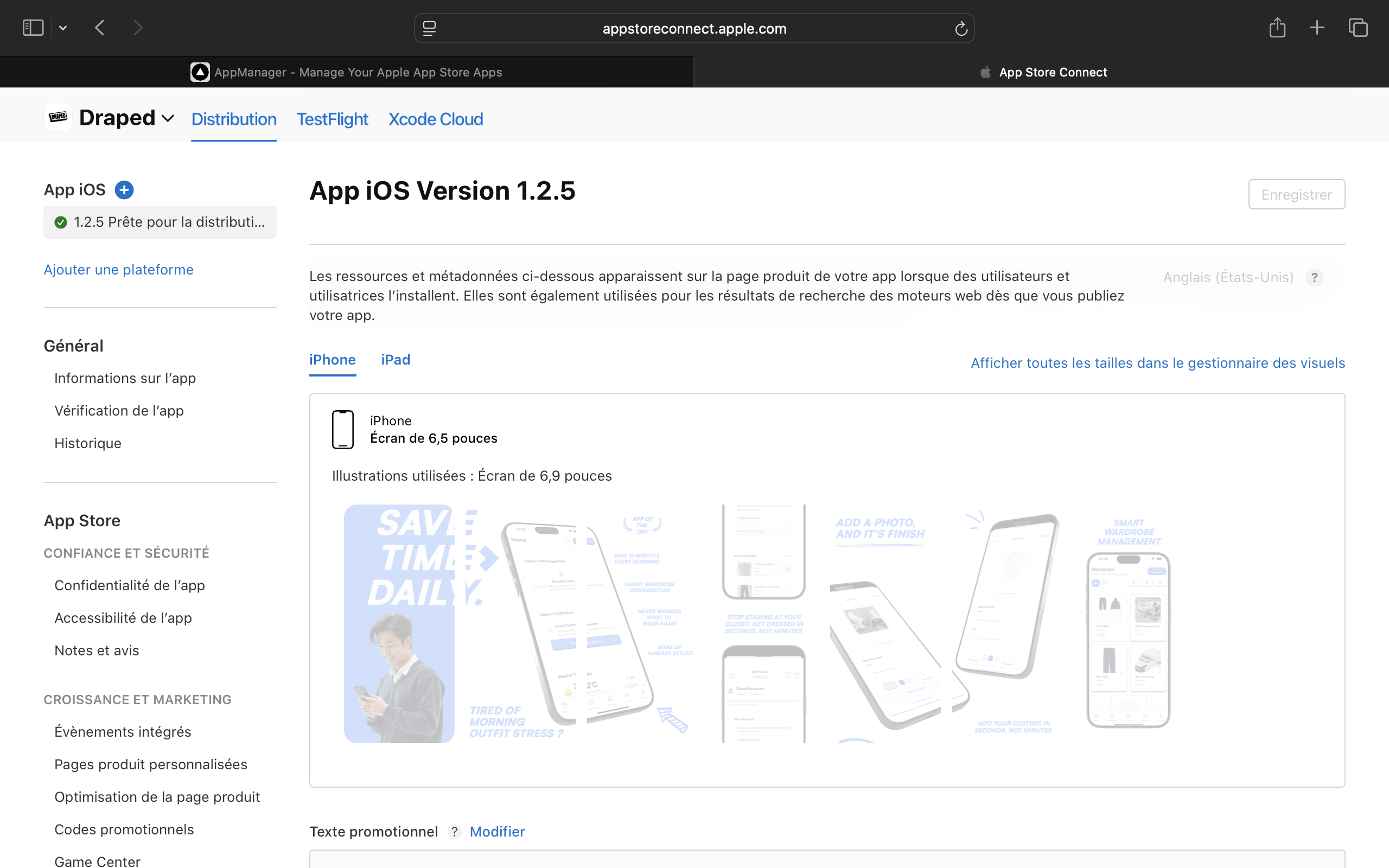Open Afficher toutes les tailles link
1389x868 pixels.
[x=1157, y=363]
